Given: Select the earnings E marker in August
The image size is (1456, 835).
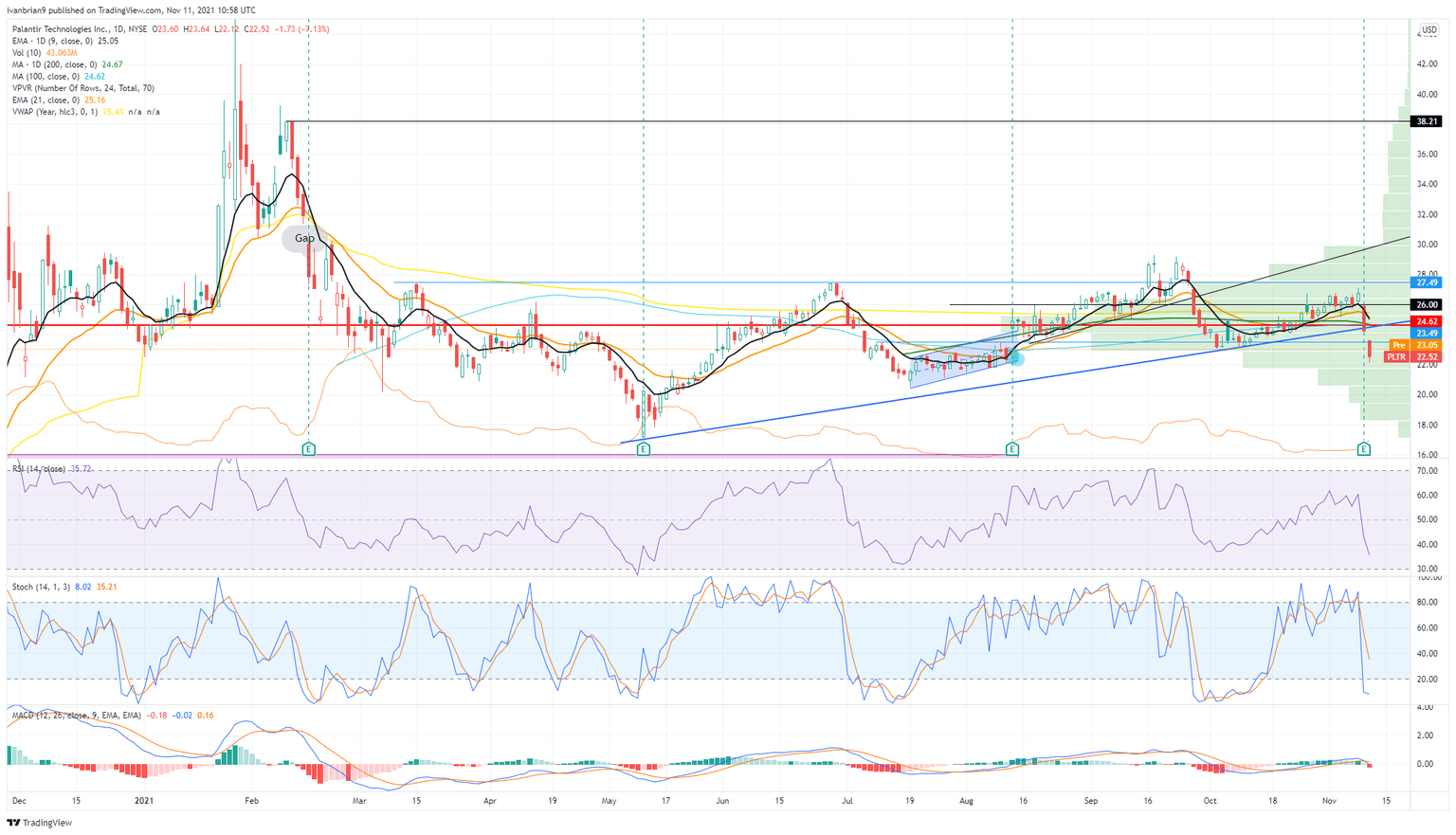Looking at the screenshot, I should tap(1012, 449).
